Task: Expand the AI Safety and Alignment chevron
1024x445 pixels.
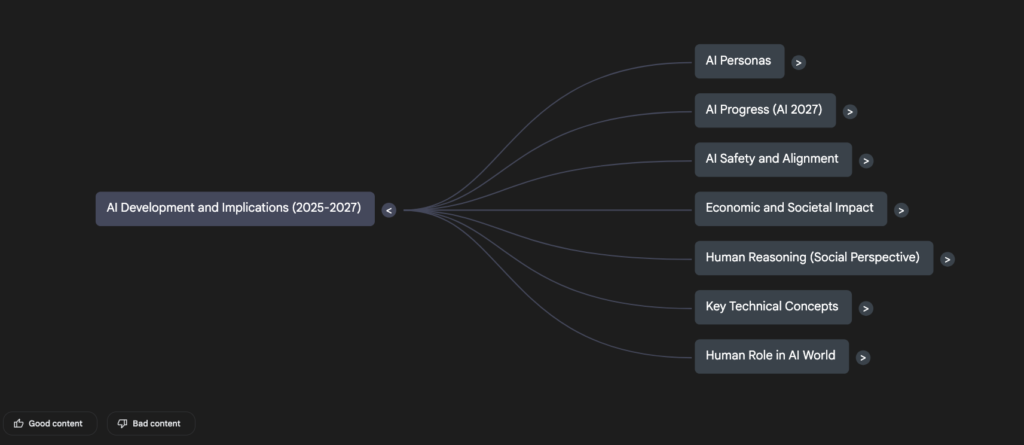Action: [866, 161]
